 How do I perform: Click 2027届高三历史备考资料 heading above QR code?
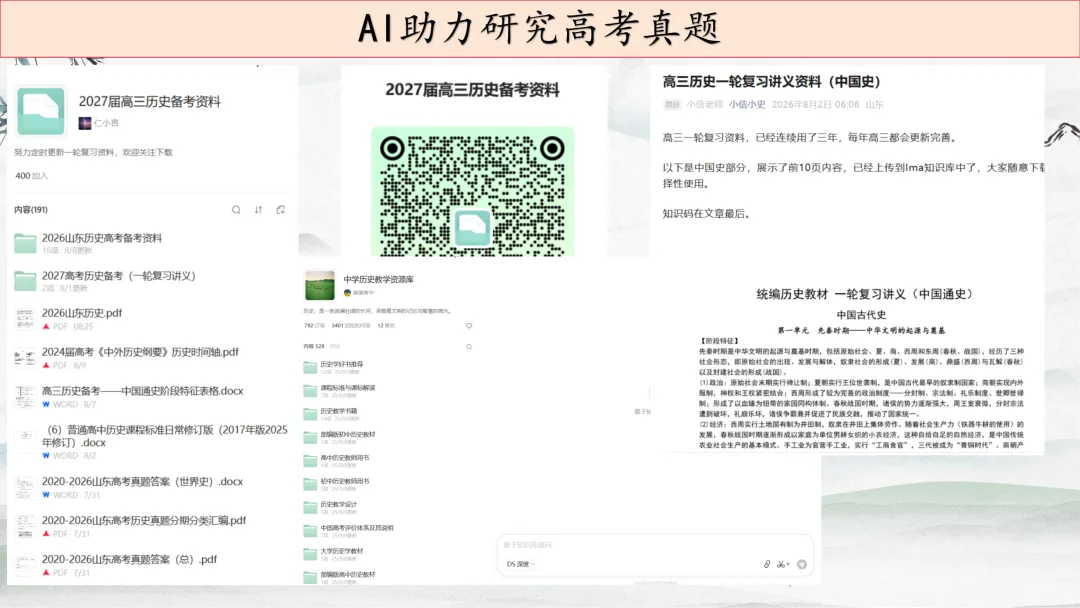pyautogui.click(x=472, y=90)
